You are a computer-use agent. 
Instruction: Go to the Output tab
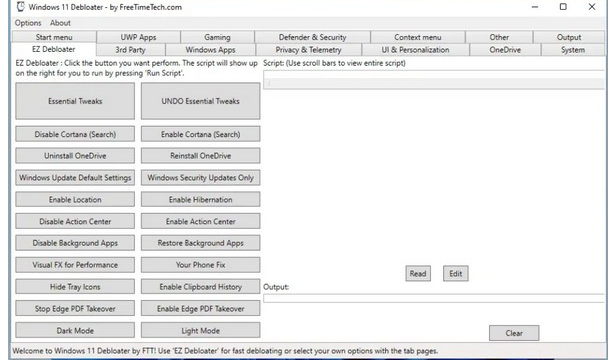[569, 37]
